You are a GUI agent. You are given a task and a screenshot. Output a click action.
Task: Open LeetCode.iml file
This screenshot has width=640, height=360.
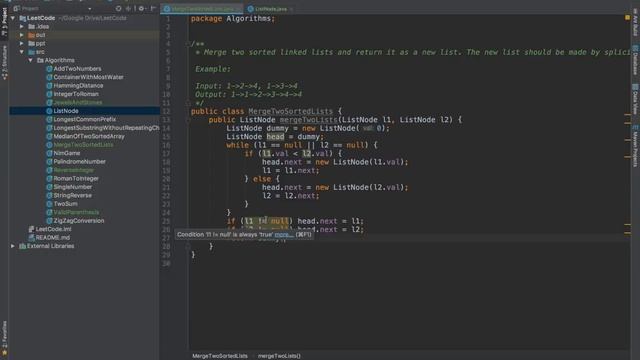click(x=53, y=229)
